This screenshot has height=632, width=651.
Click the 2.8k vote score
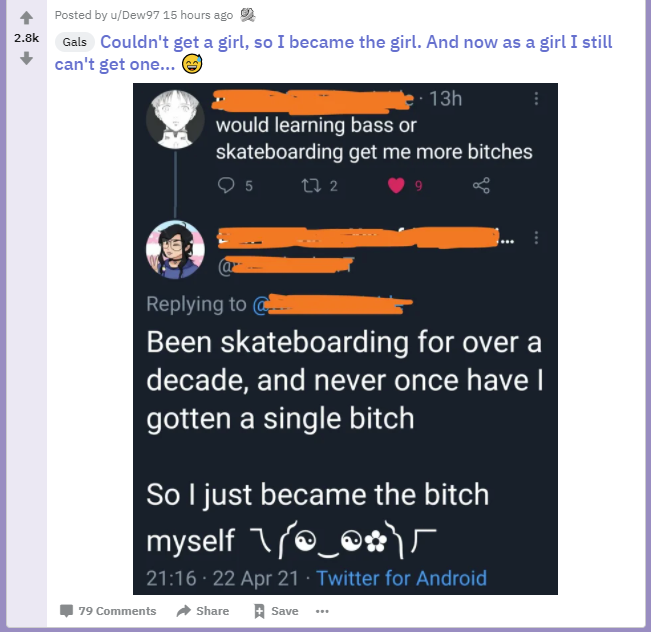(x=26, y=38)
